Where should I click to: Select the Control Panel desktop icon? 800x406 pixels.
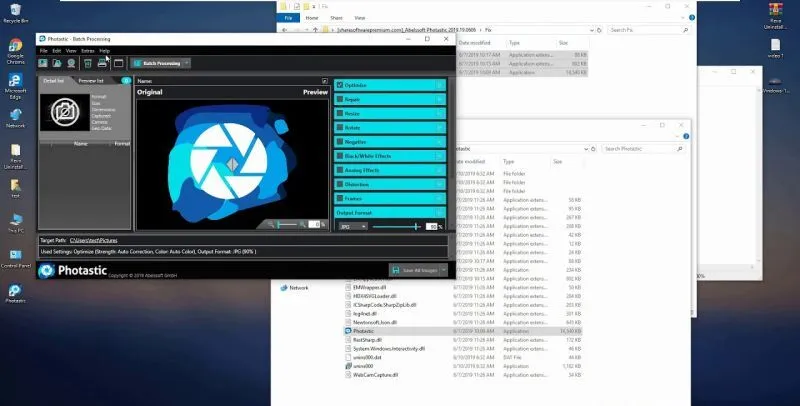click(x=16, y=259)
